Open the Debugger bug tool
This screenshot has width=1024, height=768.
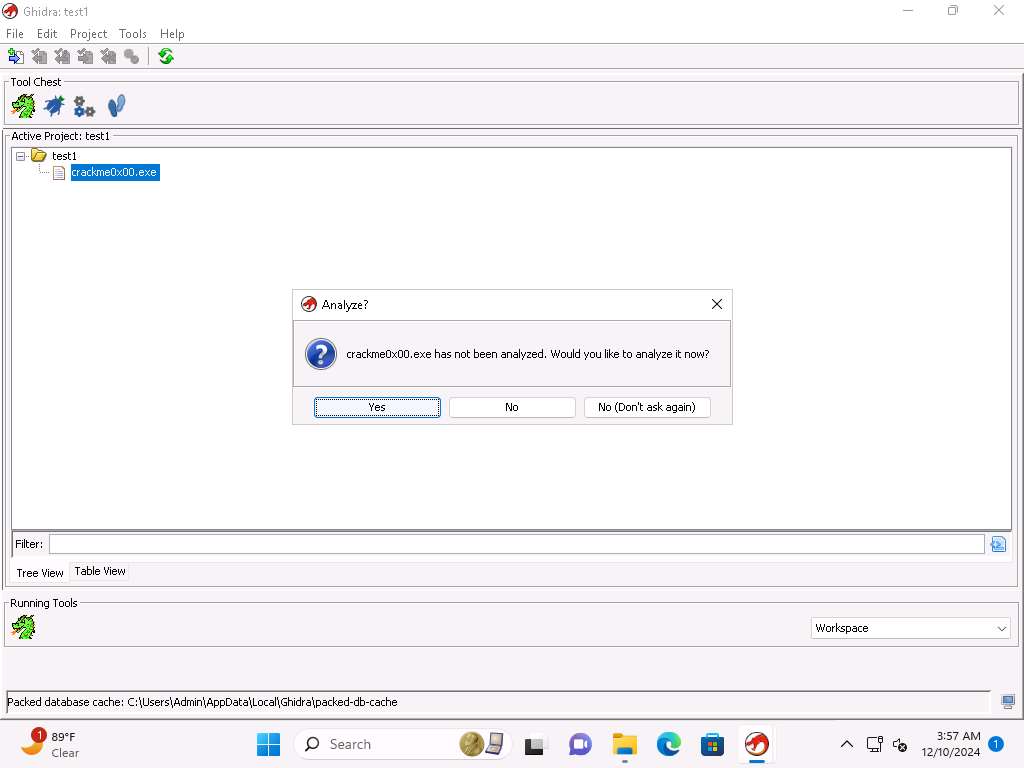[x=54, y=105]
